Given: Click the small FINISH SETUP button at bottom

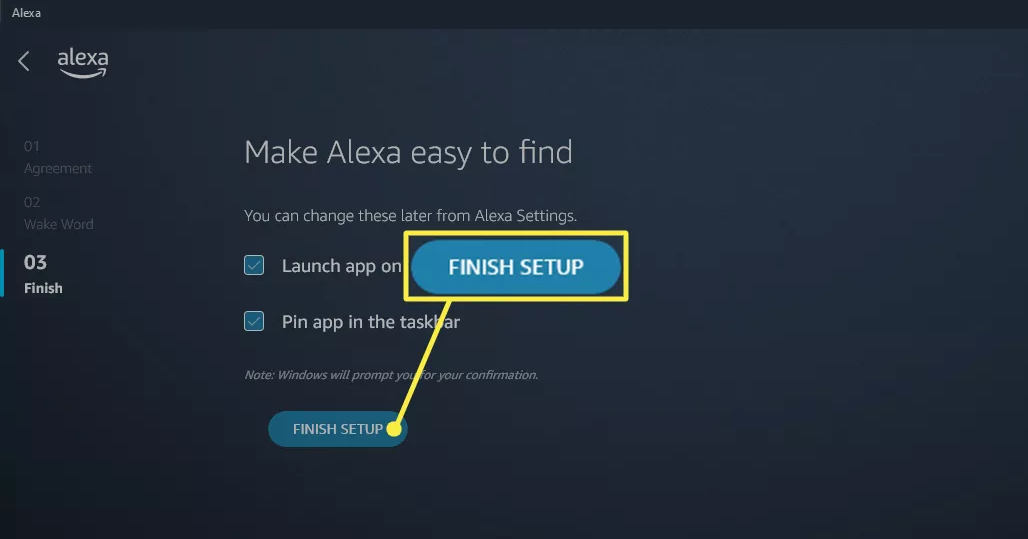Looking at the screenshot, I should click(338, 429).
